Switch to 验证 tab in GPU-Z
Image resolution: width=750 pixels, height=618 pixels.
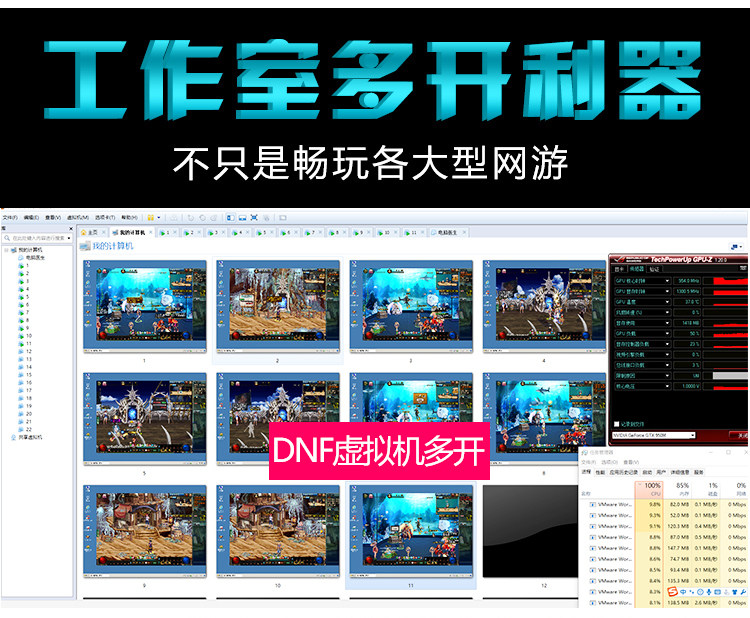(x=654, y=269)
